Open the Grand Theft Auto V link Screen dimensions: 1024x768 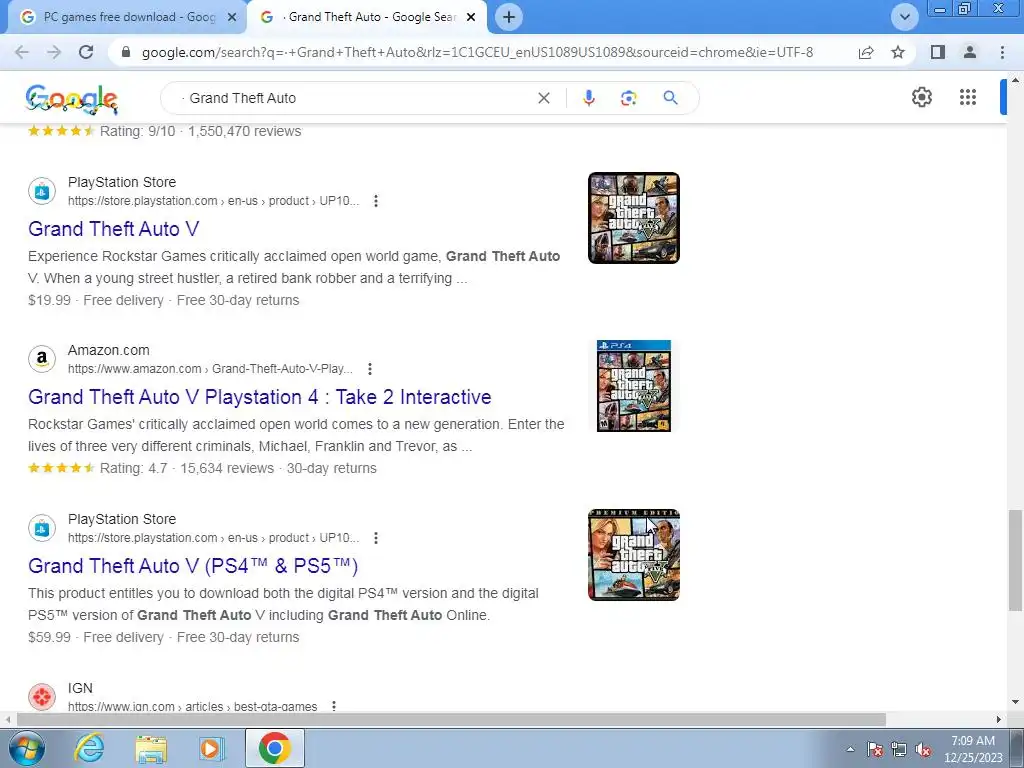[114, 229]
